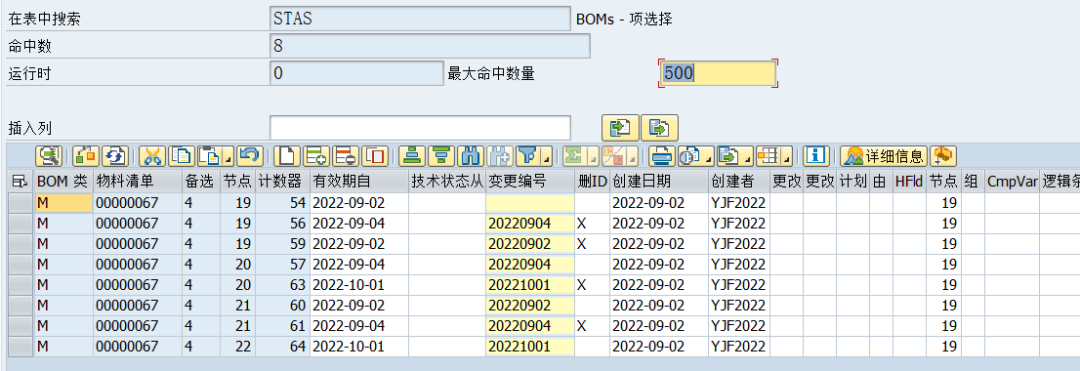Screen dimensions: 1080x371
Task: Click the 在表中搜索 field showing STAS
Action: point(420,19)
